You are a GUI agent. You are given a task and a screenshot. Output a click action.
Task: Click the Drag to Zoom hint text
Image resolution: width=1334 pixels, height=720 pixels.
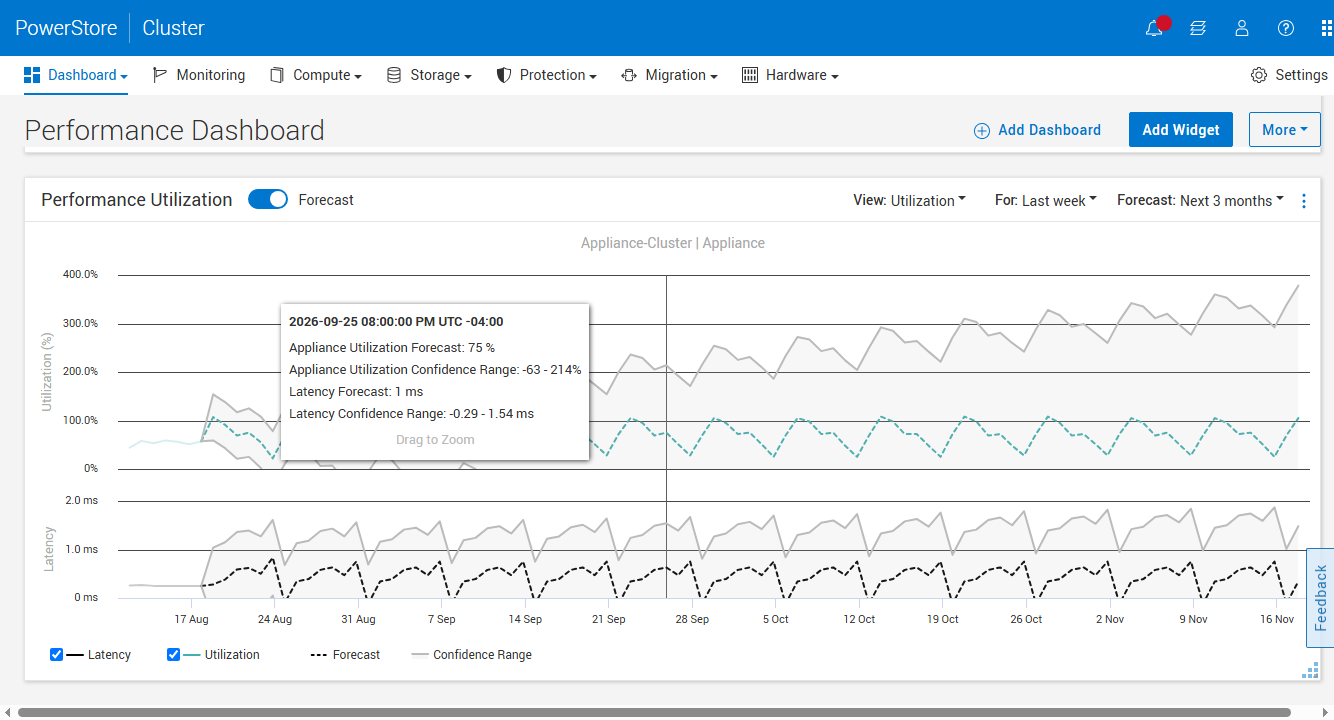tap(435, 440)
